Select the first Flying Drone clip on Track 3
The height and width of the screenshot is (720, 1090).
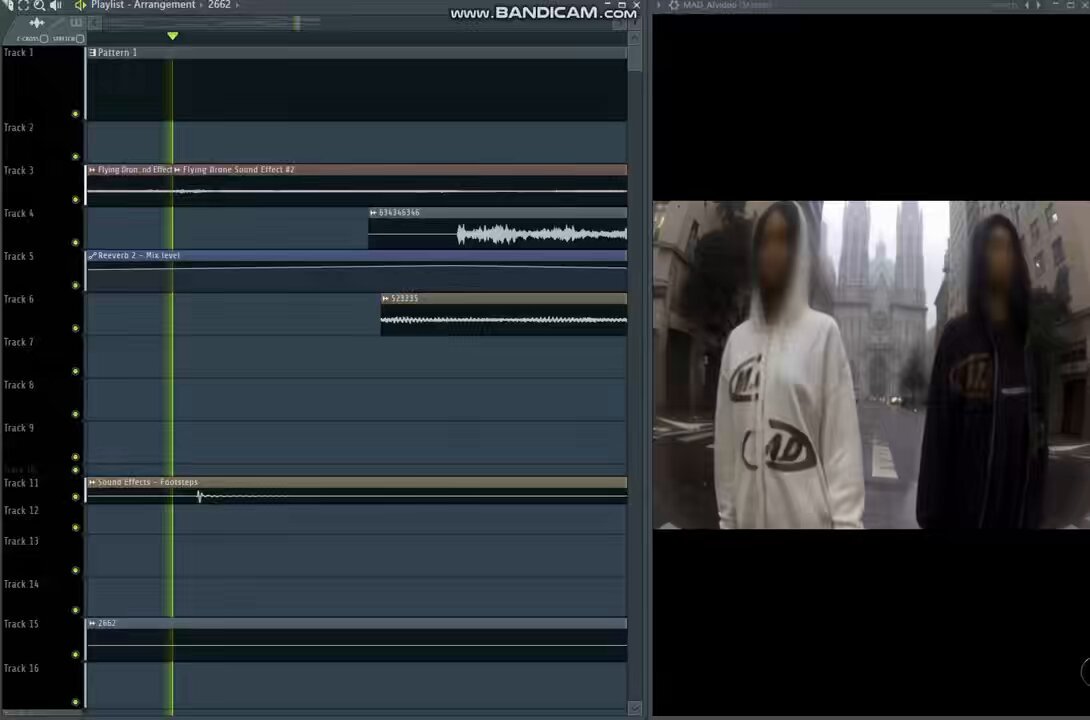129,185
